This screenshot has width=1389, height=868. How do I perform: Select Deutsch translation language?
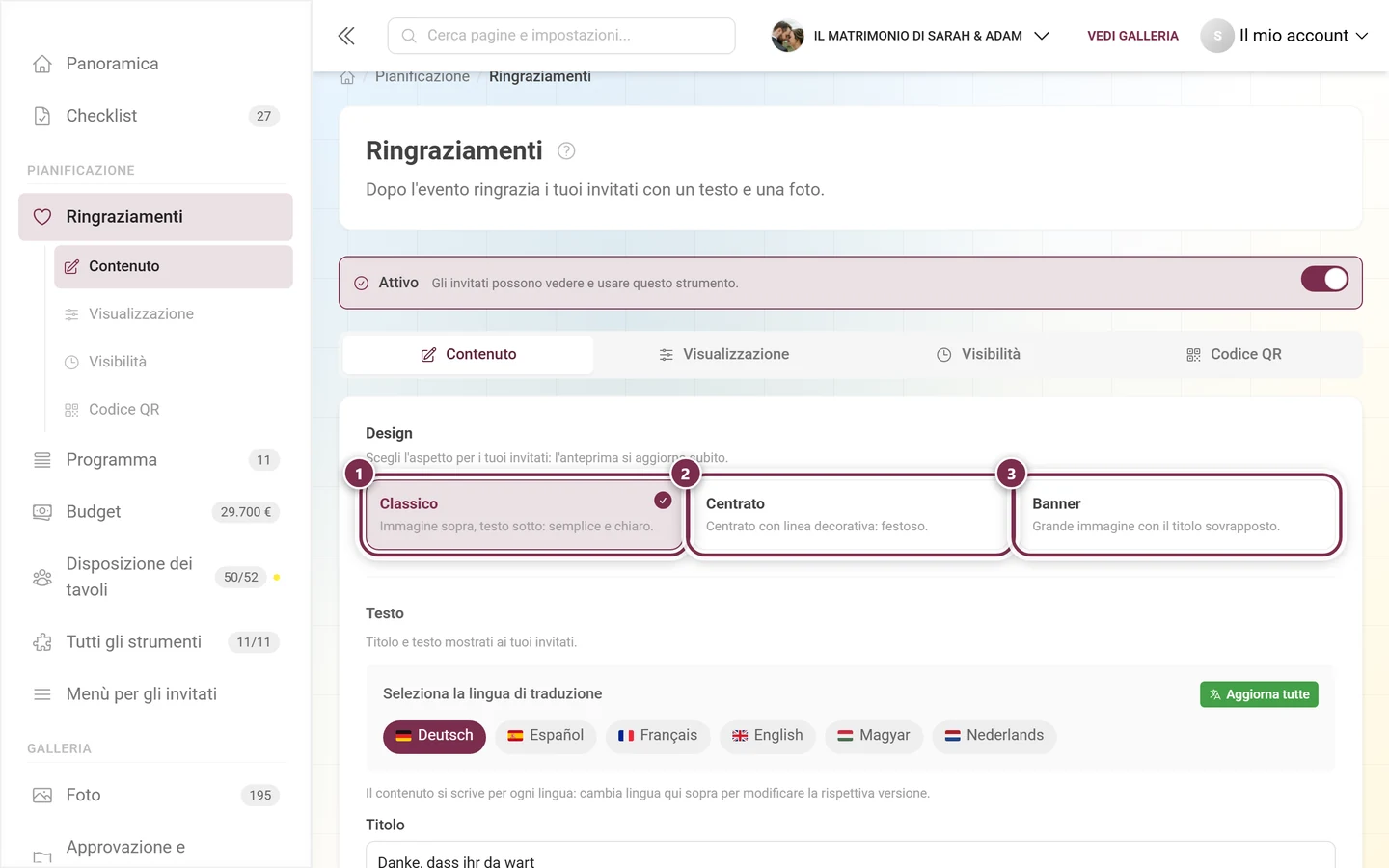tap(434, 736)
